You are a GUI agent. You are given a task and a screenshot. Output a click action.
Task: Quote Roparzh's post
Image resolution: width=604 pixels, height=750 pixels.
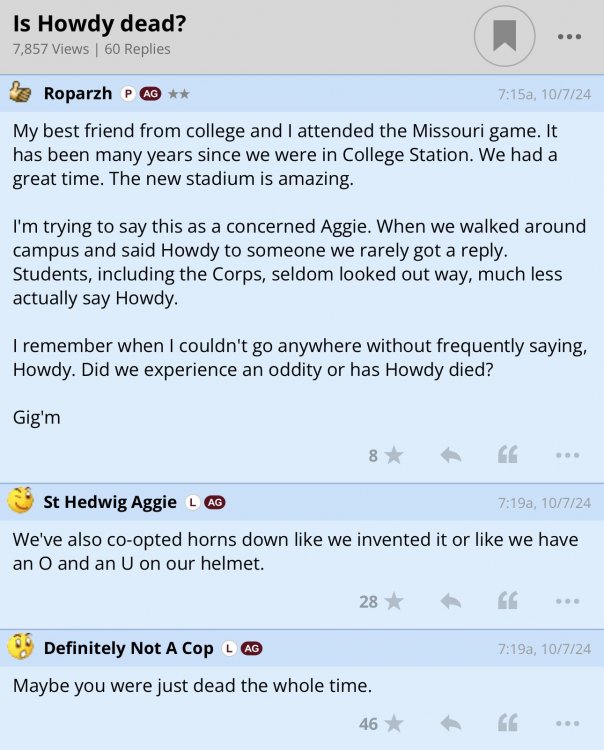[508, 455]
